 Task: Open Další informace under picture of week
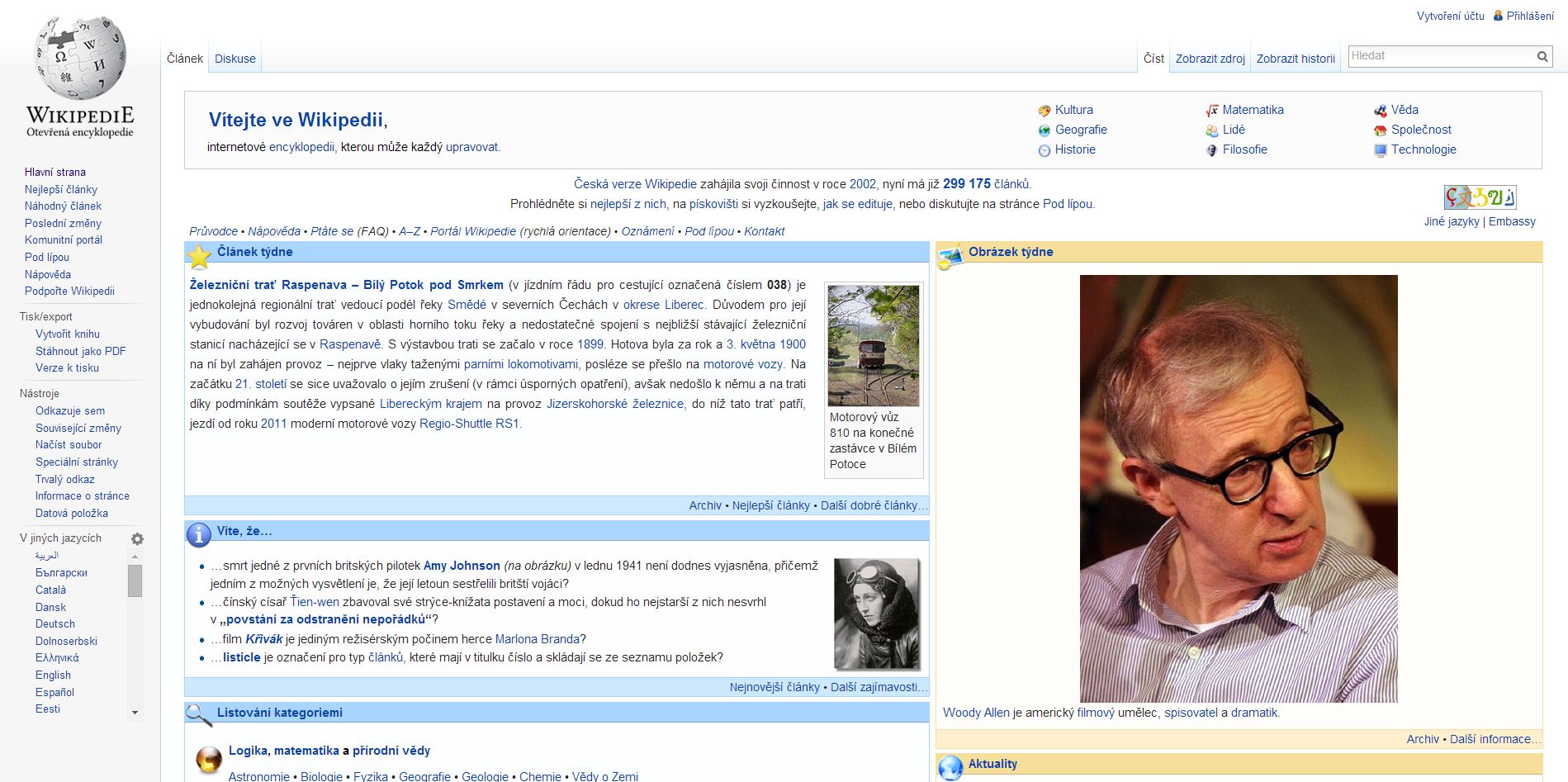[x=1495, y=739]
